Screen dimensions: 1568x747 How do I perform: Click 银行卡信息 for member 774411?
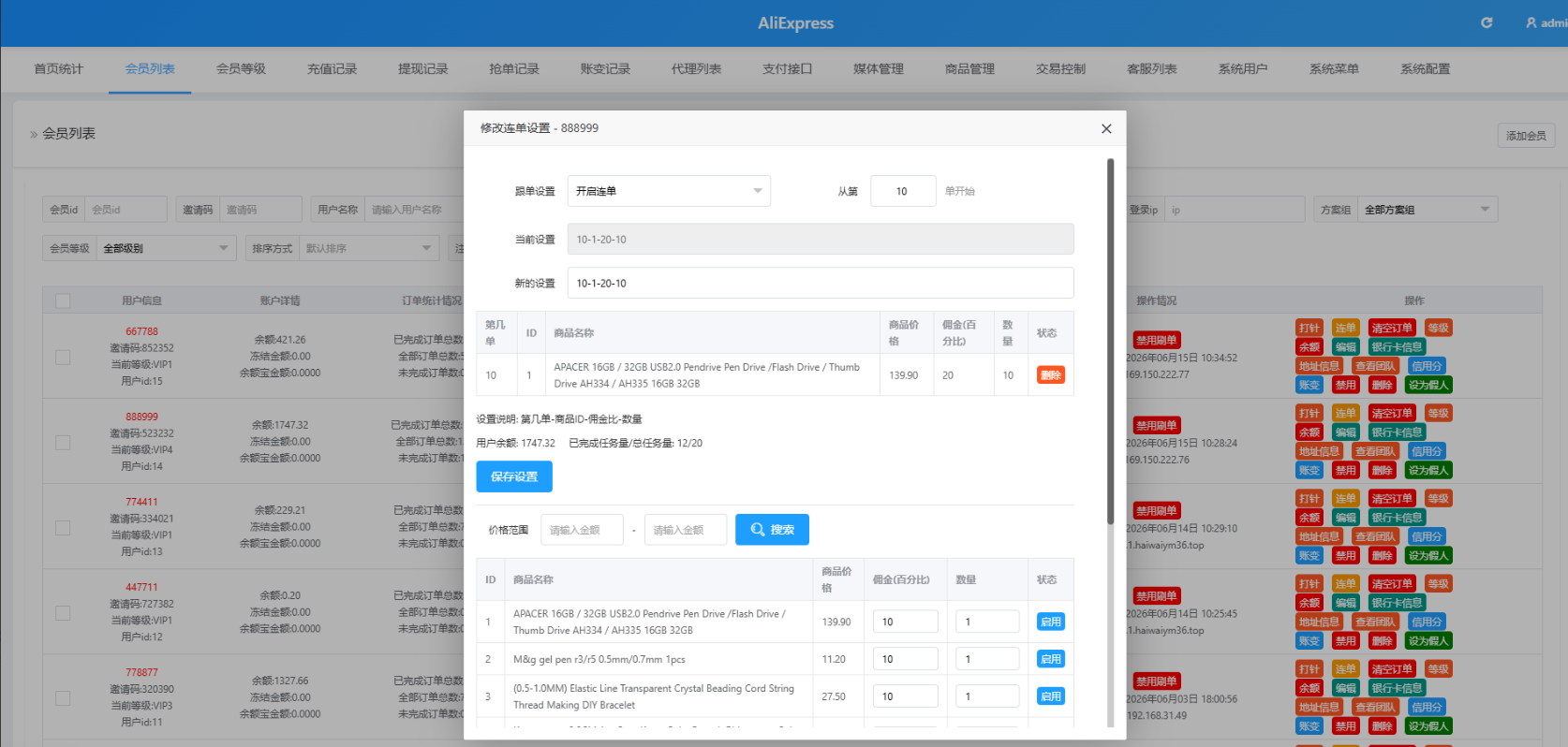click(1397, 518)
